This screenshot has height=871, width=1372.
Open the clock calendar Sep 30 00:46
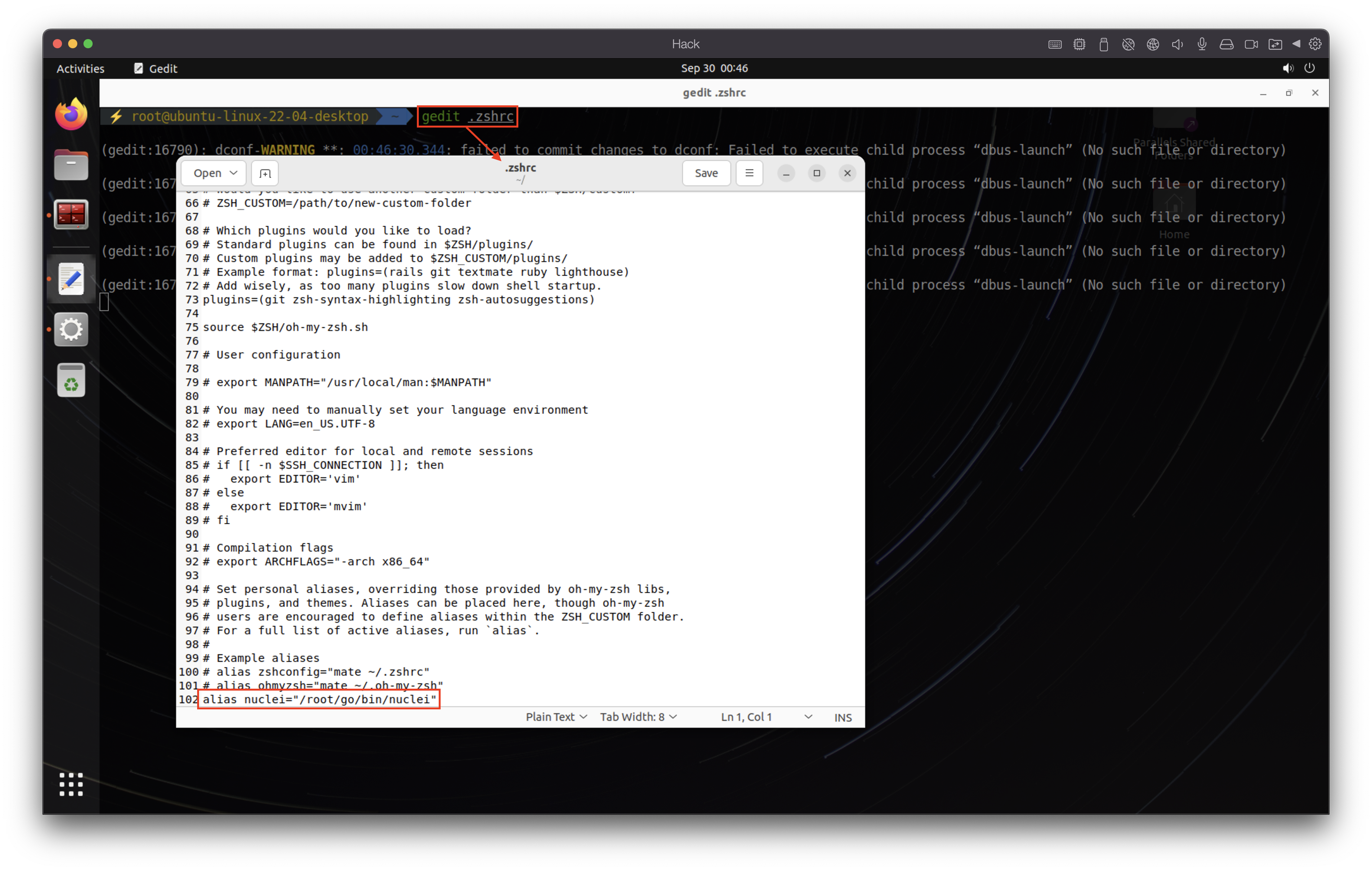click(714, 69)
